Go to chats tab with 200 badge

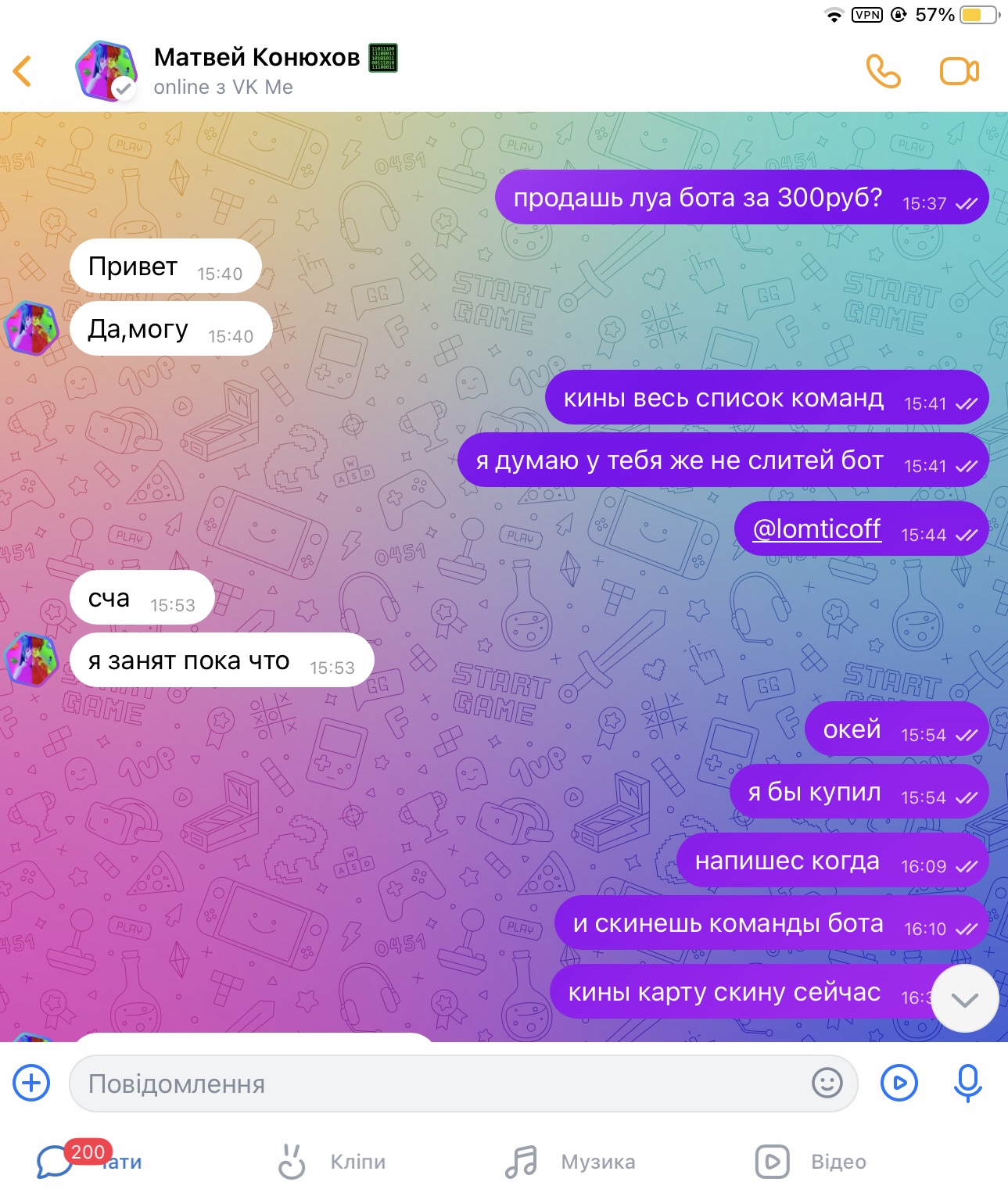[x=88, y=1162]
